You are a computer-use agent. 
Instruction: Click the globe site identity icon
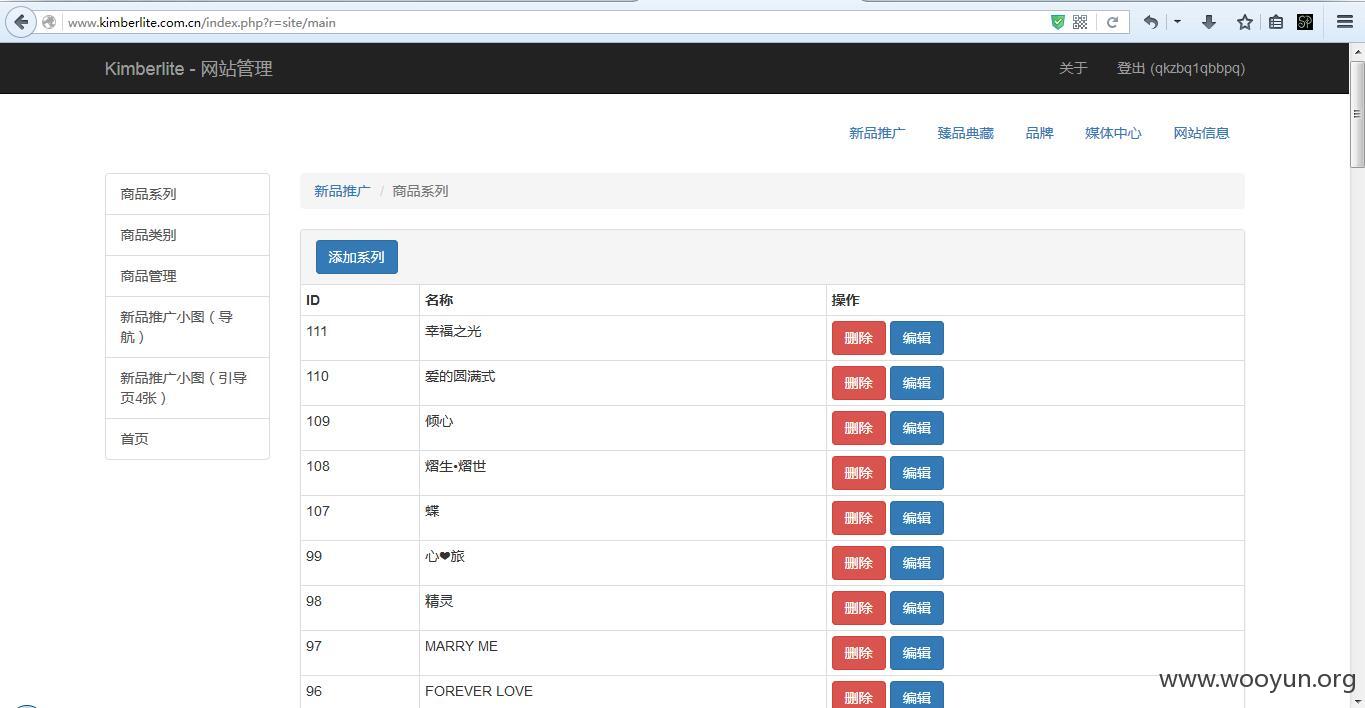point(48,22)
